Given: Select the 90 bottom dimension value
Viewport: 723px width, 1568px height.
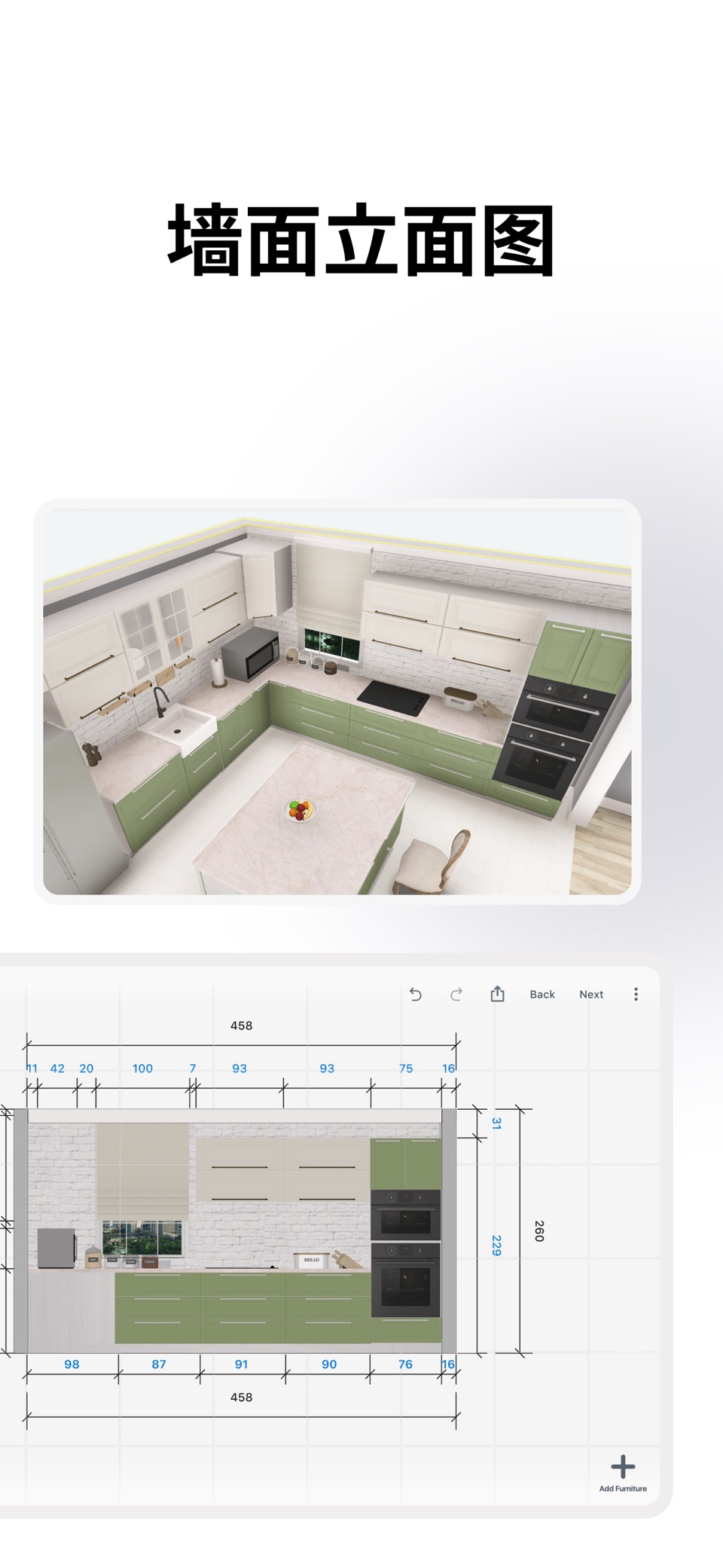Looking at the screenshot, I should [x=329, y=1364].
